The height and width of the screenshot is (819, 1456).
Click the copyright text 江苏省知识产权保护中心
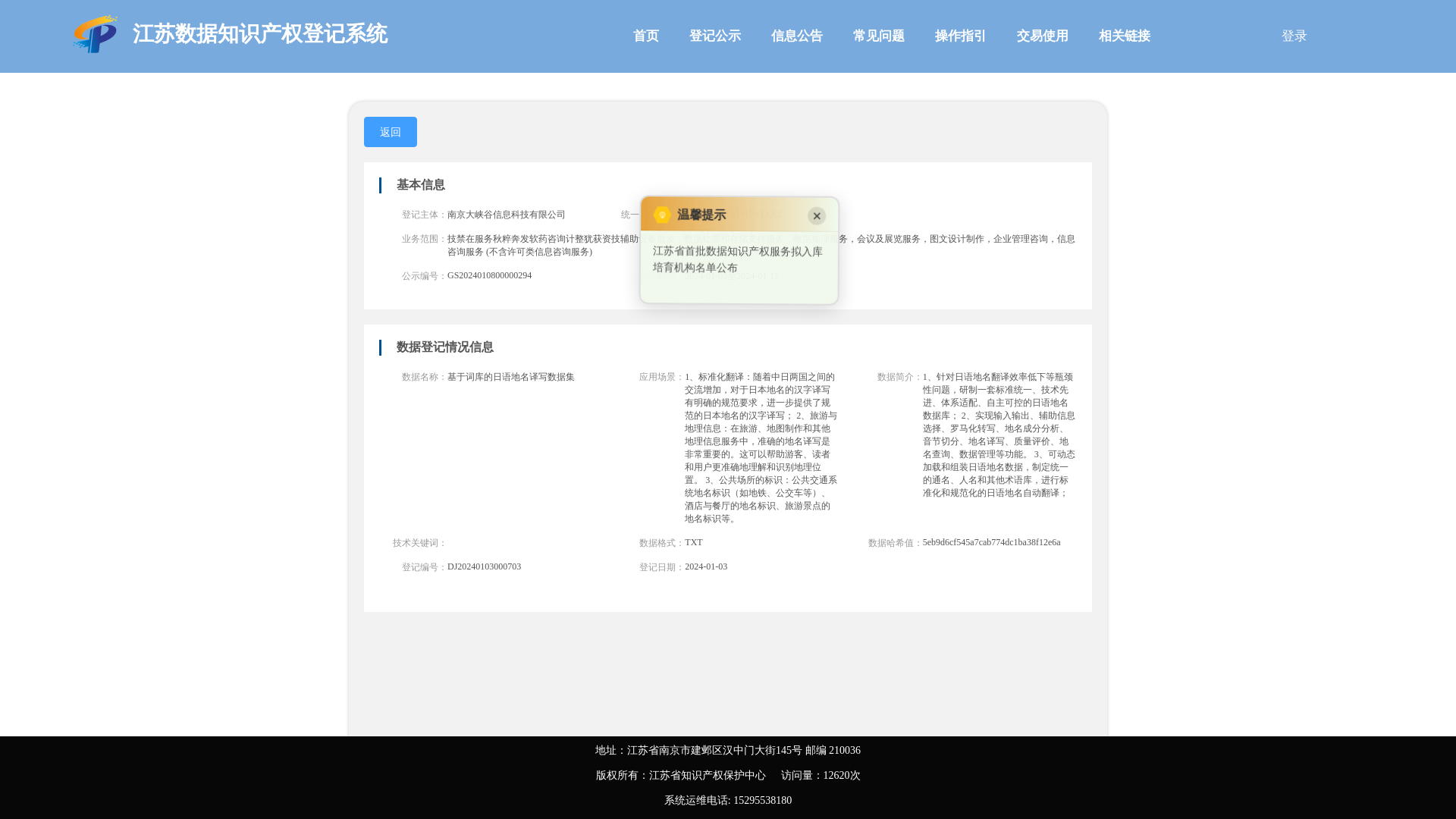[708, 775]
